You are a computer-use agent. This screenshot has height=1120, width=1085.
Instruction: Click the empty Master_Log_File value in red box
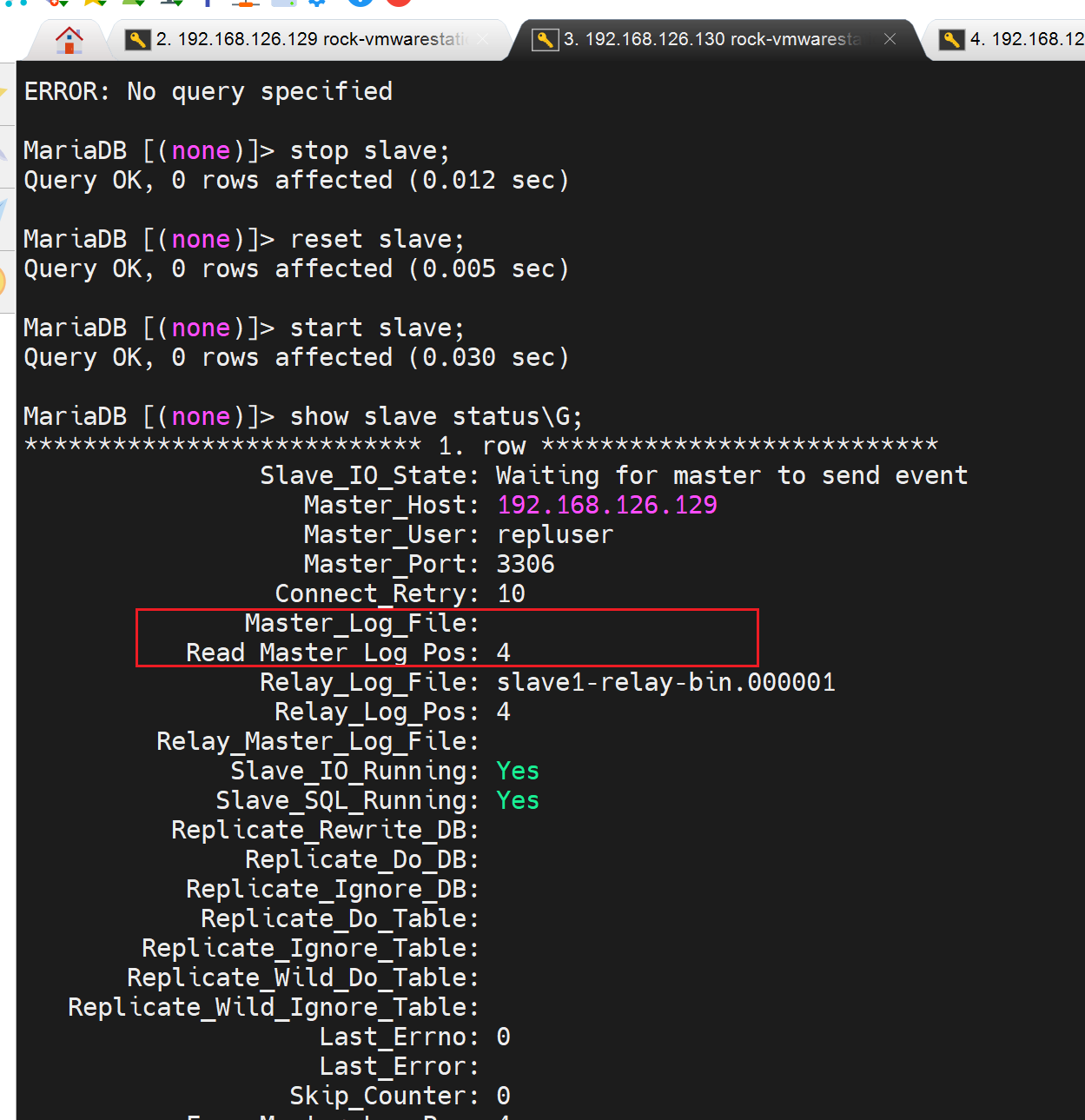(608, 624)
